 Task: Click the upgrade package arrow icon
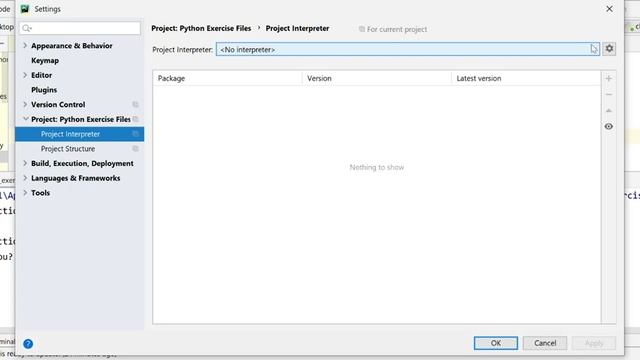click(x=609, y=111)
